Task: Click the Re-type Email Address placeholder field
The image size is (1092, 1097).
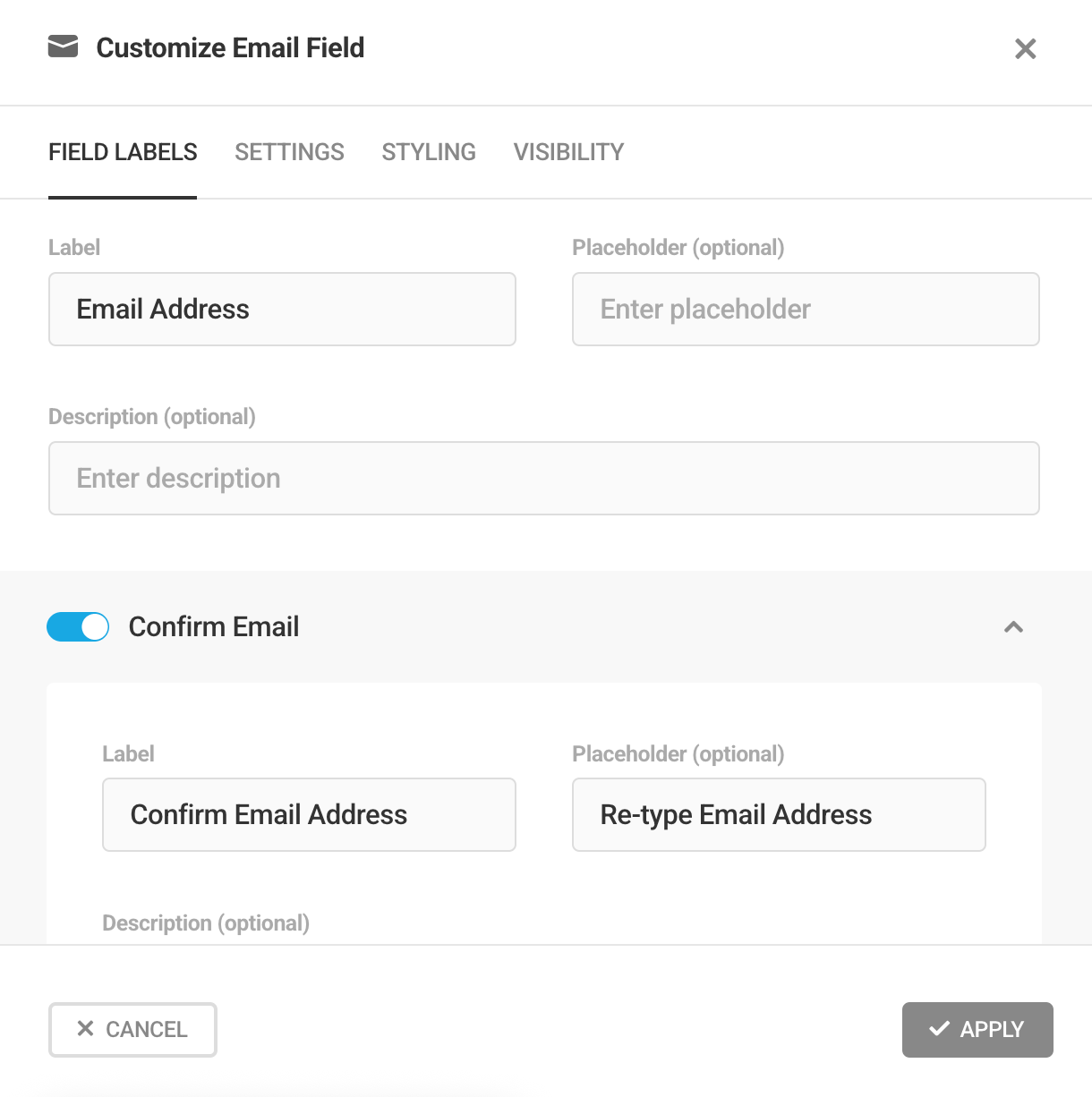Action: [778, 814]
